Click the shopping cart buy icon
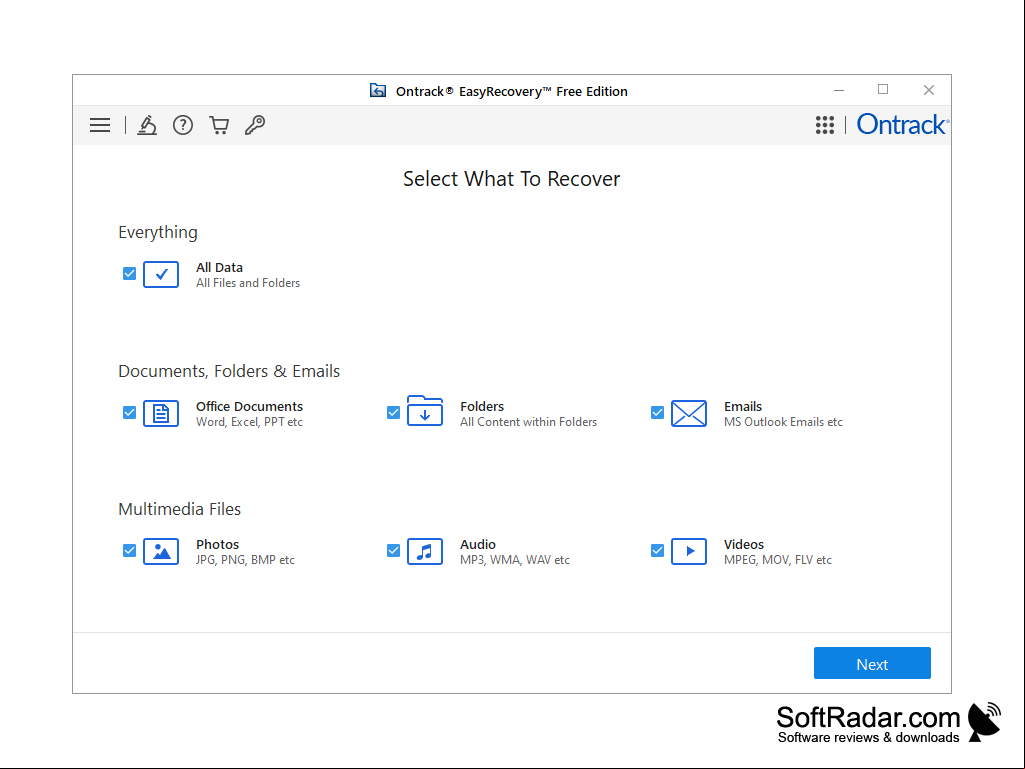 219,125
